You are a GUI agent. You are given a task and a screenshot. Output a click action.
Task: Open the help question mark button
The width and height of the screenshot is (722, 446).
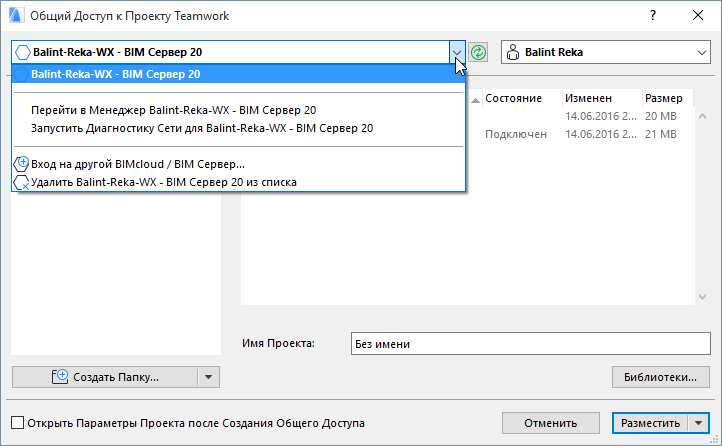652,15
